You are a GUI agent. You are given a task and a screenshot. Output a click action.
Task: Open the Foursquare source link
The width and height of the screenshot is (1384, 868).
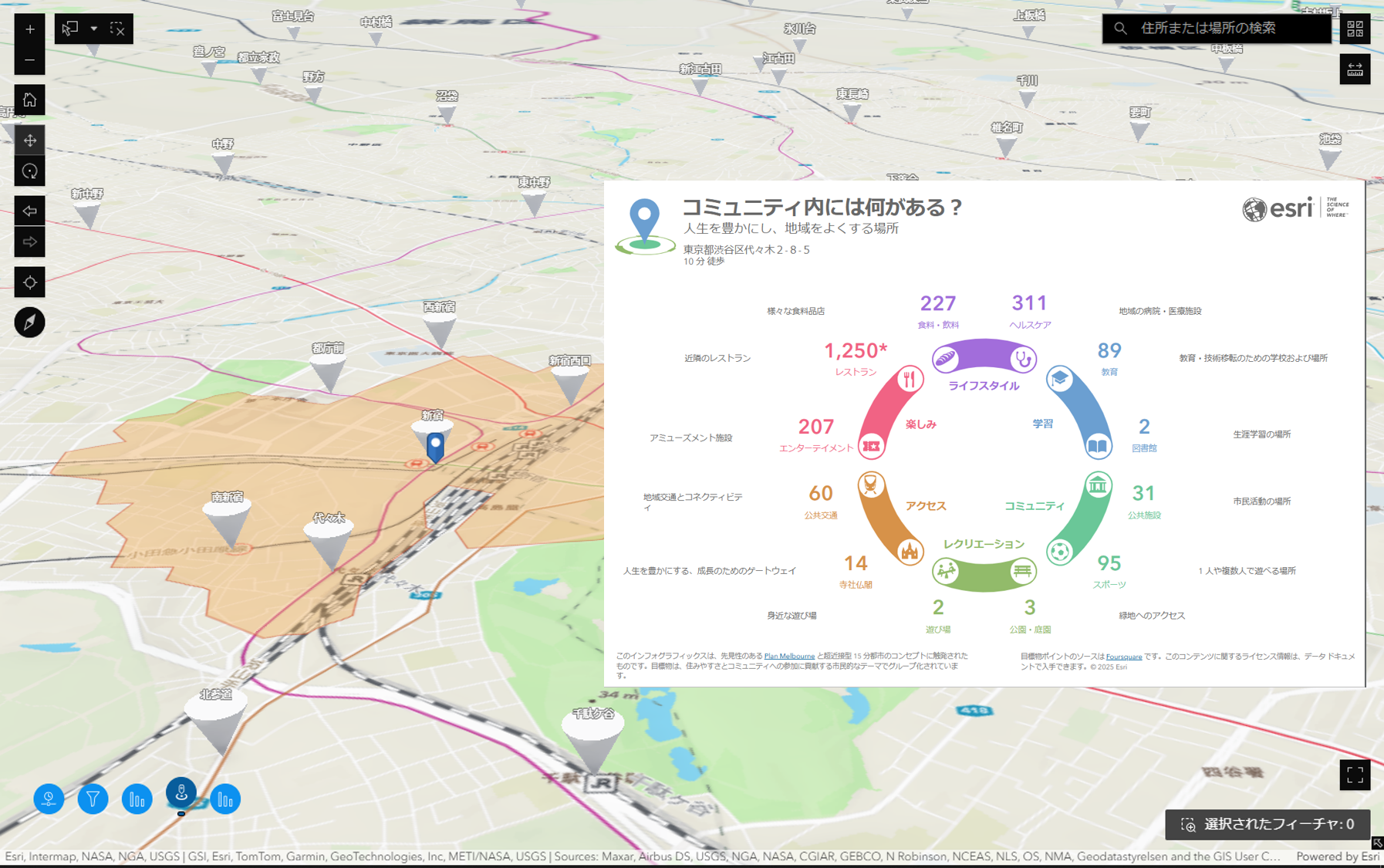[x=1123, y=657]
